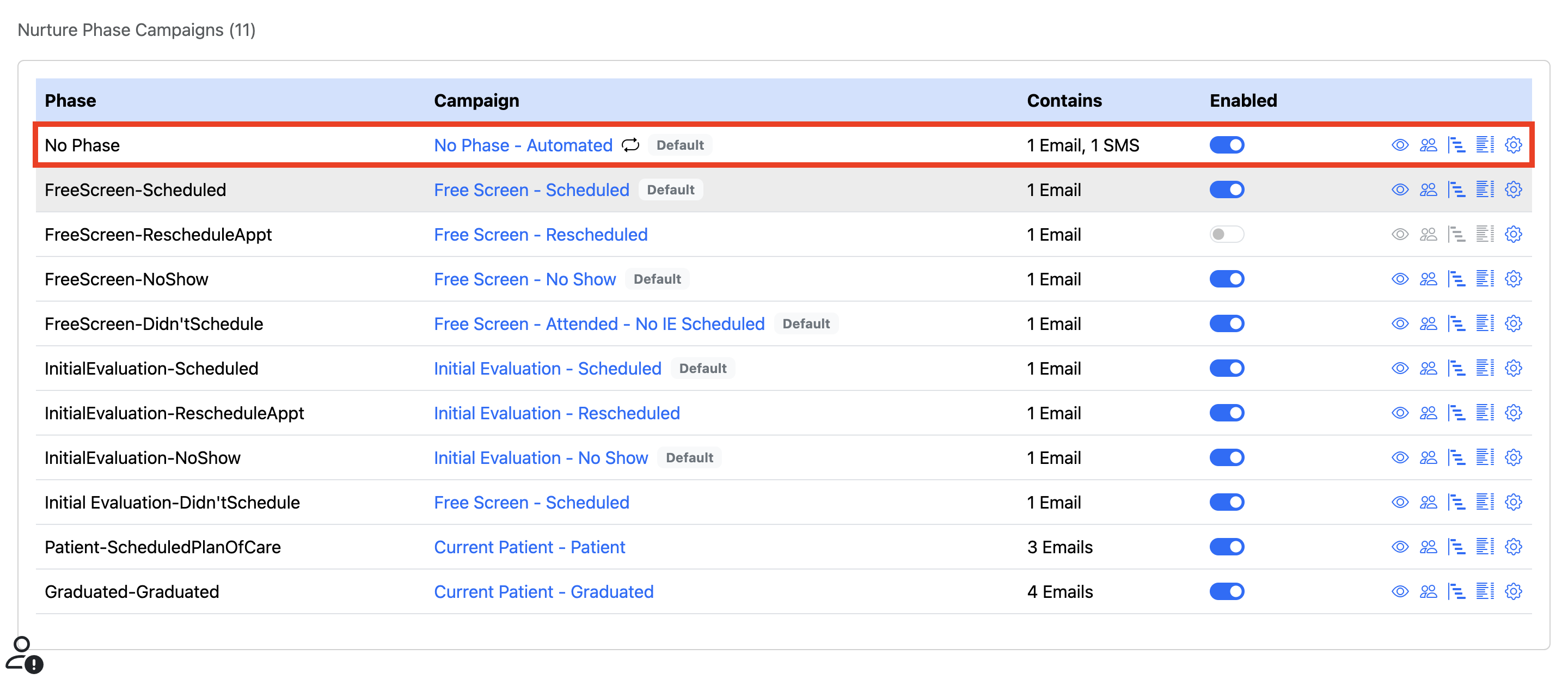1568x685 pixels.
Task: Click user alert icon at bottom left
Action: click(24, 655)
